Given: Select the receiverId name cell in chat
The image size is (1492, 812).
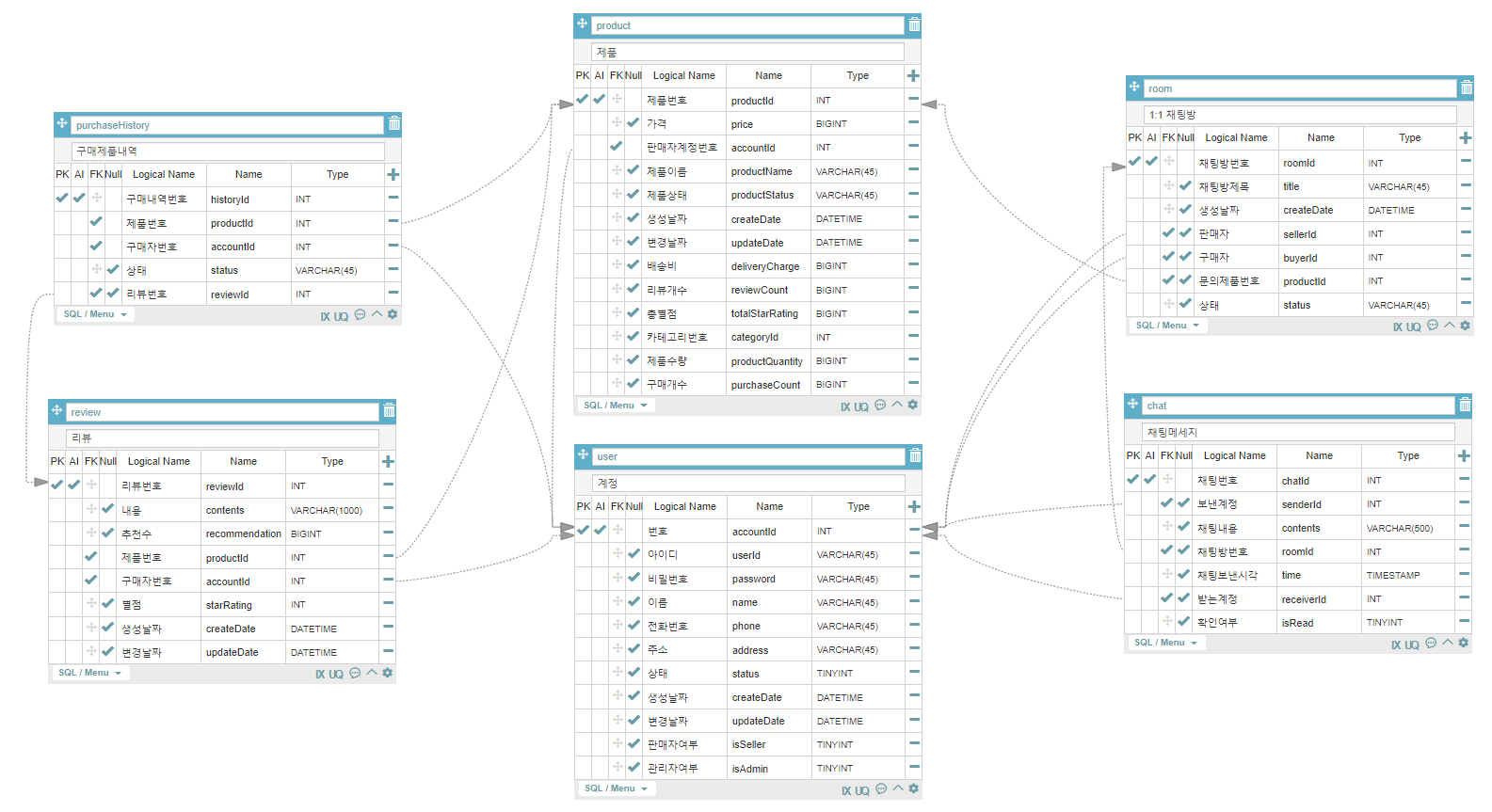Looking at the screenshot, I should pyautogui.click(x=1318, y=599).
